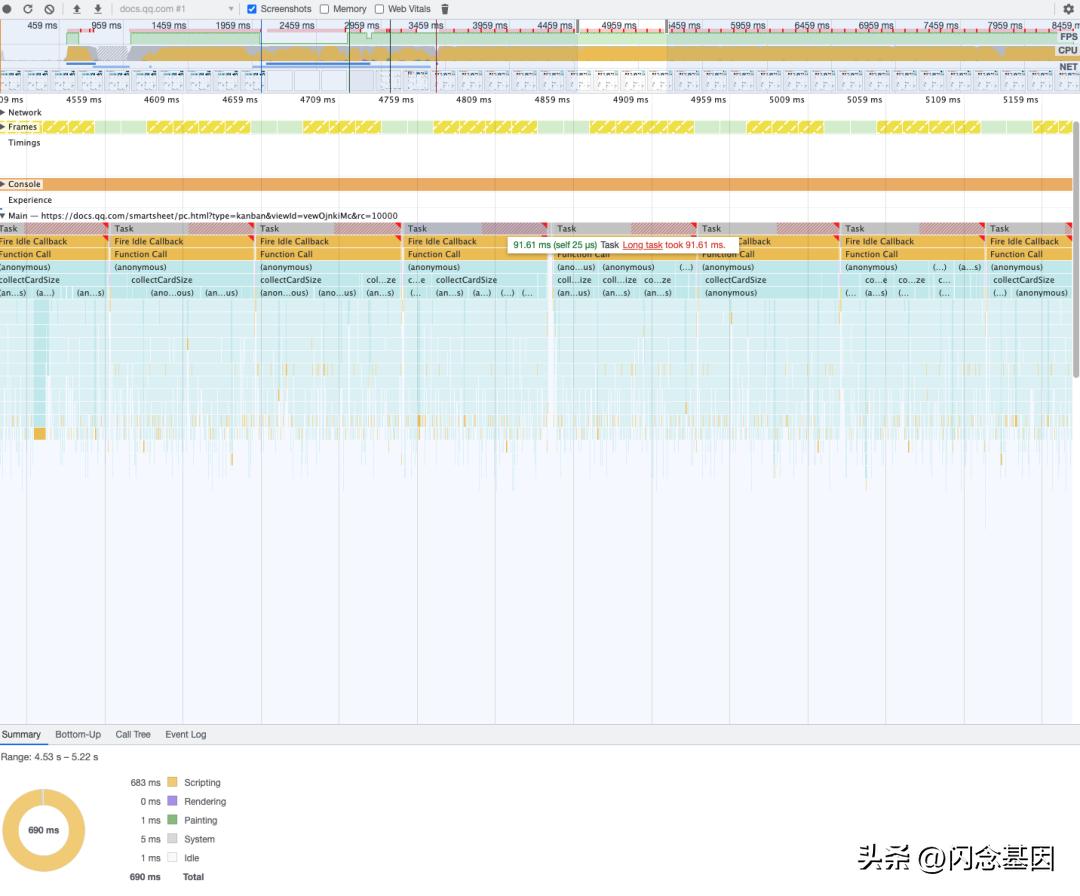Click the clear recording icon
The height and width of the screenshot is (896, 1080).
49,9
